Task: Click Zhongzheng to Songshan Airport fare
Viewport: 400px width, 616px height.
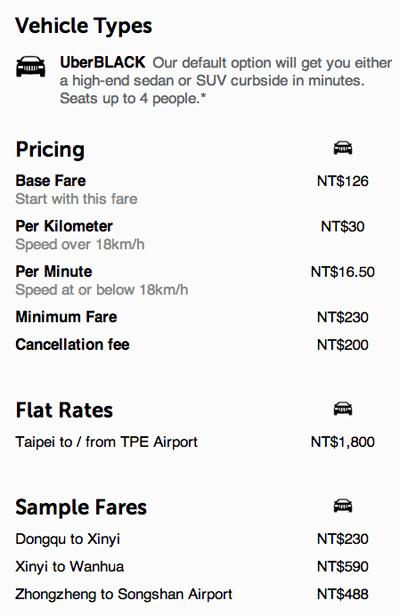Action: coord(124,594)
